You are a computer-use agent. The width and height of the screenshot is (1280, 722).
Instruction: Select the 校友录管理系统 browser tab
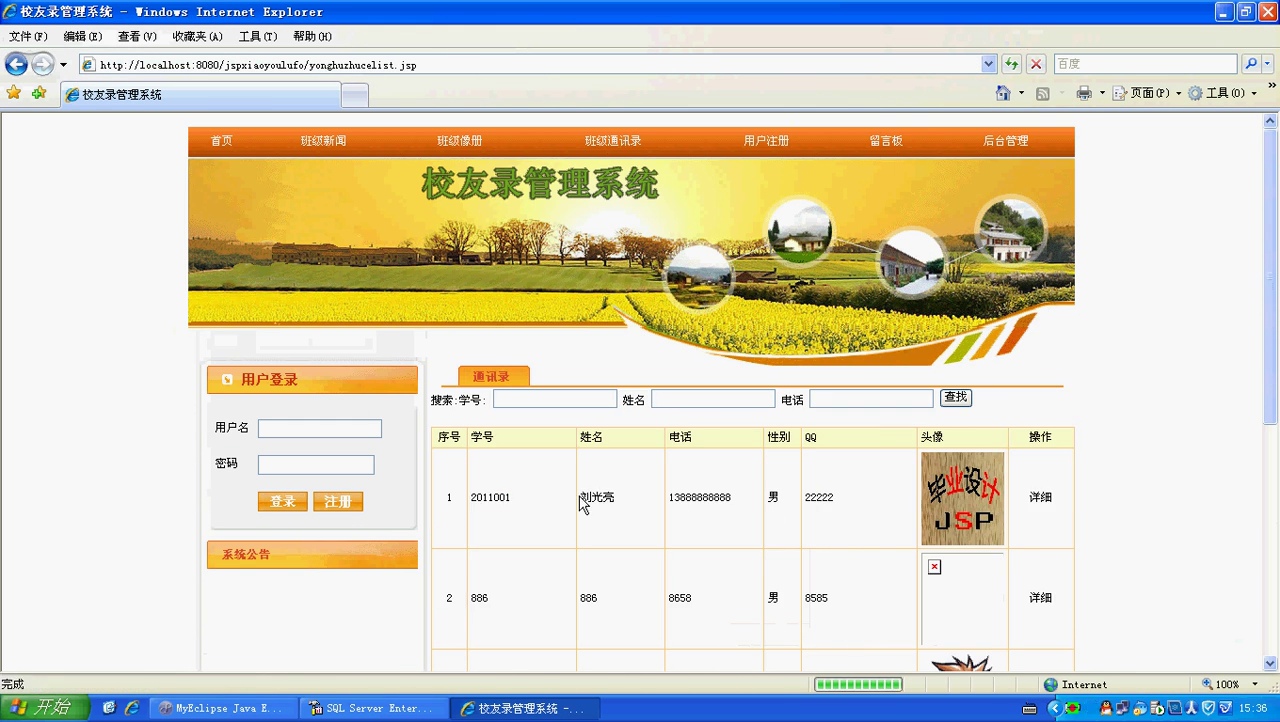point(200,95)
